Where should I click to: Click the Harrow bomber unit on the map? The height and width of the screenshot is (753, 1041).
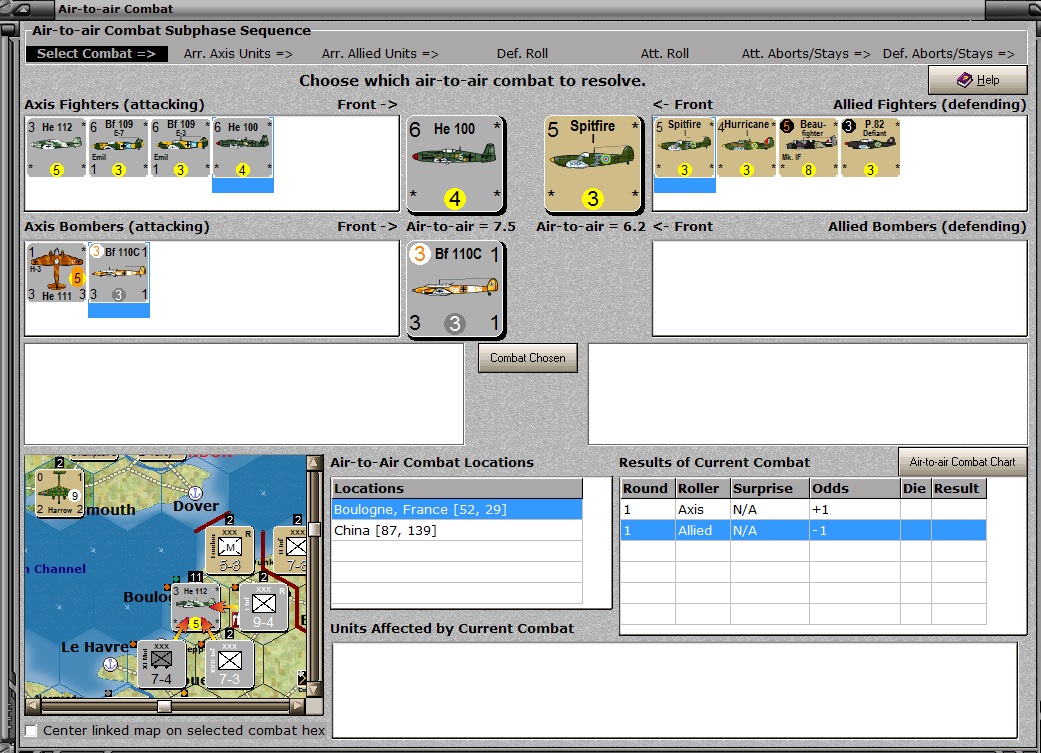59,493
